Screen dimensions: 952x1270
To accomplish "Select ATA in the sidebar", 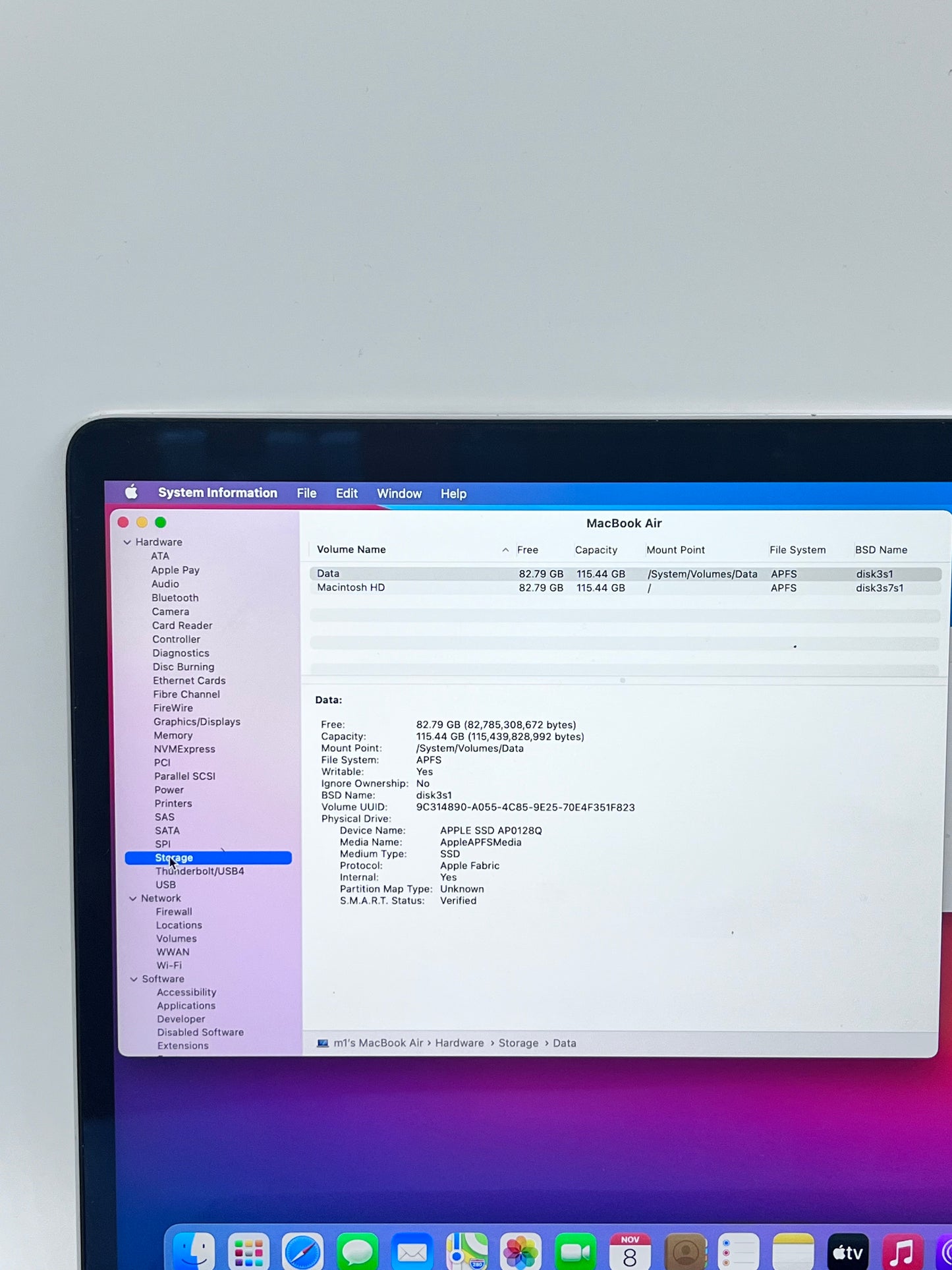I will [160, 556].
